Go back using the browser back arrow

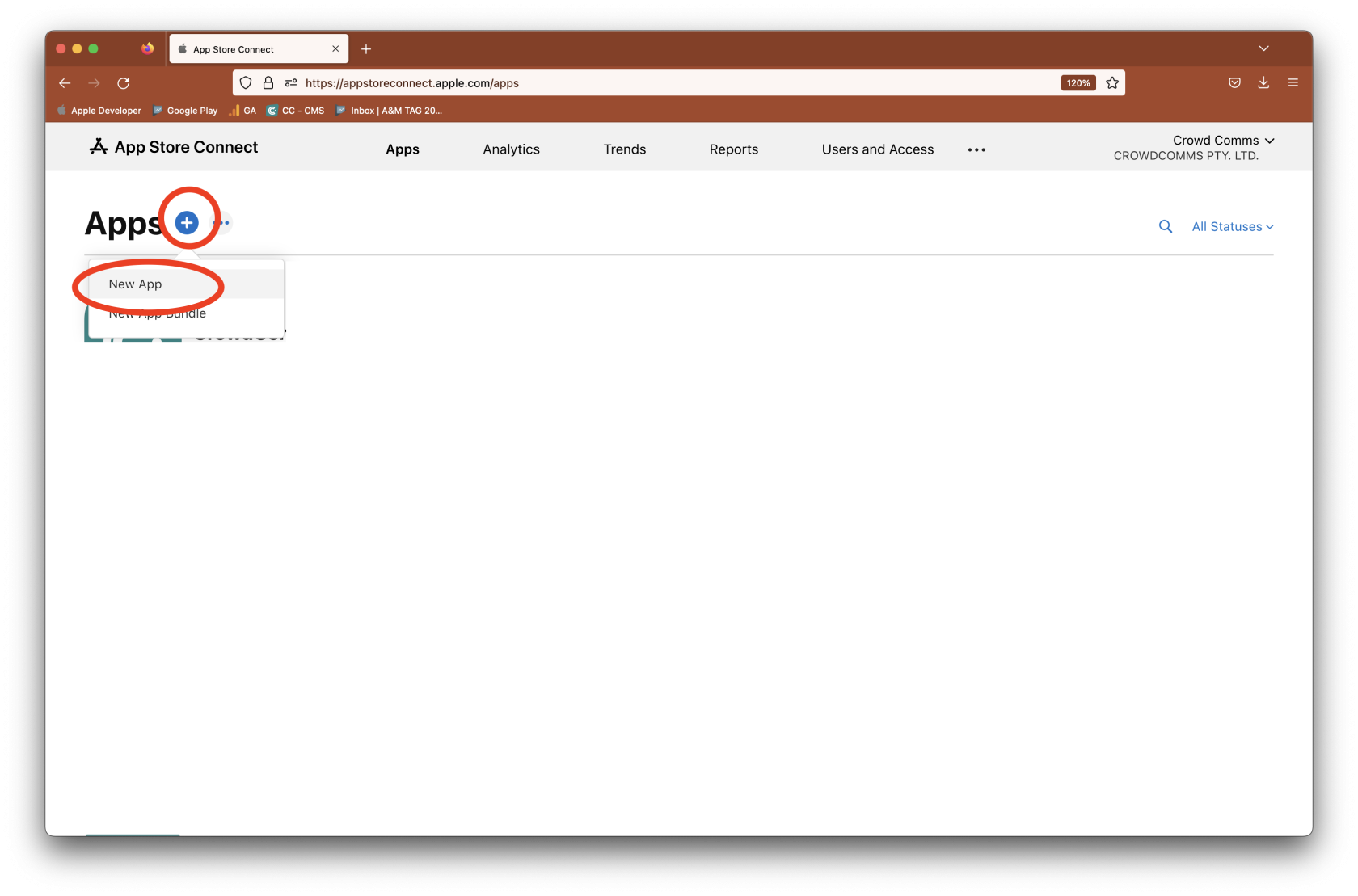tap(65, 83)
